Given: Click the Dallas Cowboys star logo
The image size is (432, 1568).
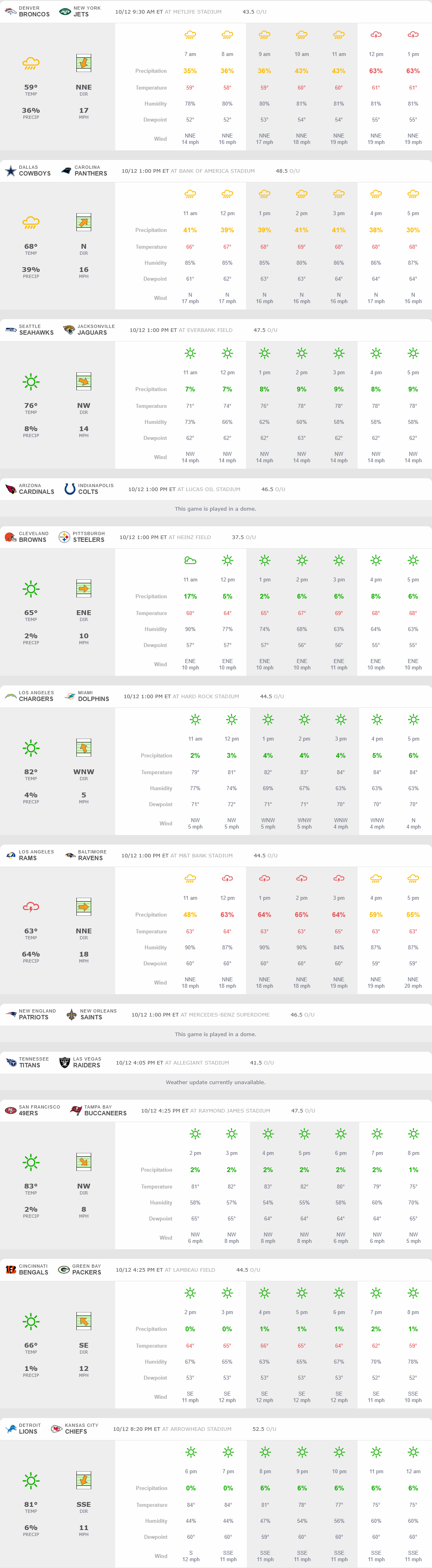Looking at the screenshot, I should (x=10, y=171).
